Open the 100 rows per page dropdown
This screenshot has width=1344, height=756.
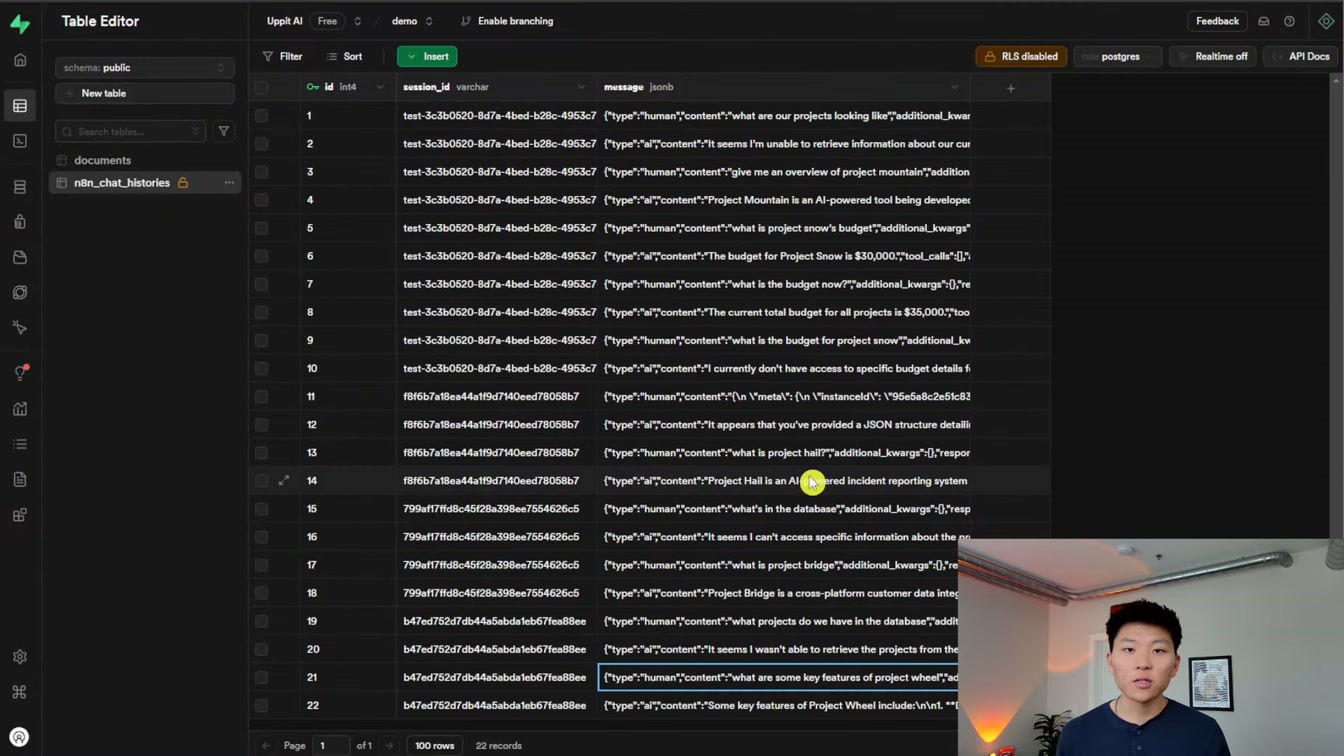point(434,745)
